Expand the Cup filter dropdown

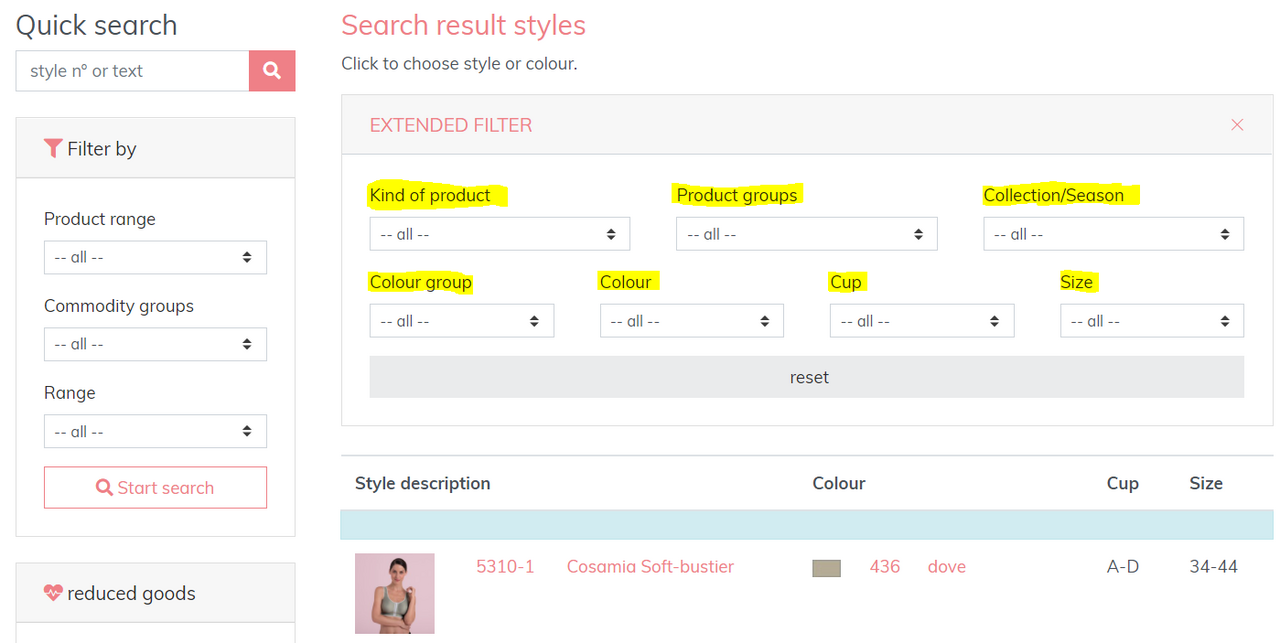921,321
